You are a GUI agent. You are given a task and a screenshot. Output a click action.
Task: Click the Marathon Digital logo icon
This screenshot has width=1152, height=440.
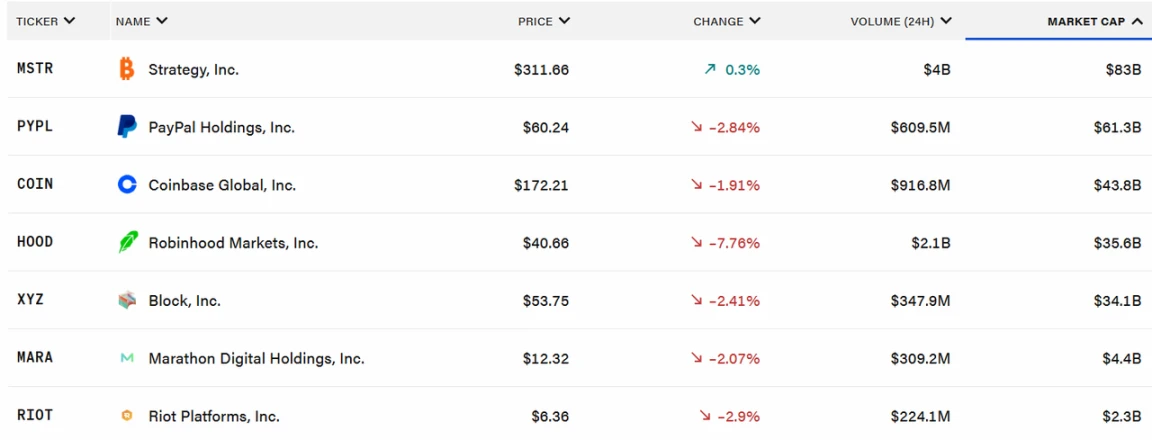click(x=127, y=358)
